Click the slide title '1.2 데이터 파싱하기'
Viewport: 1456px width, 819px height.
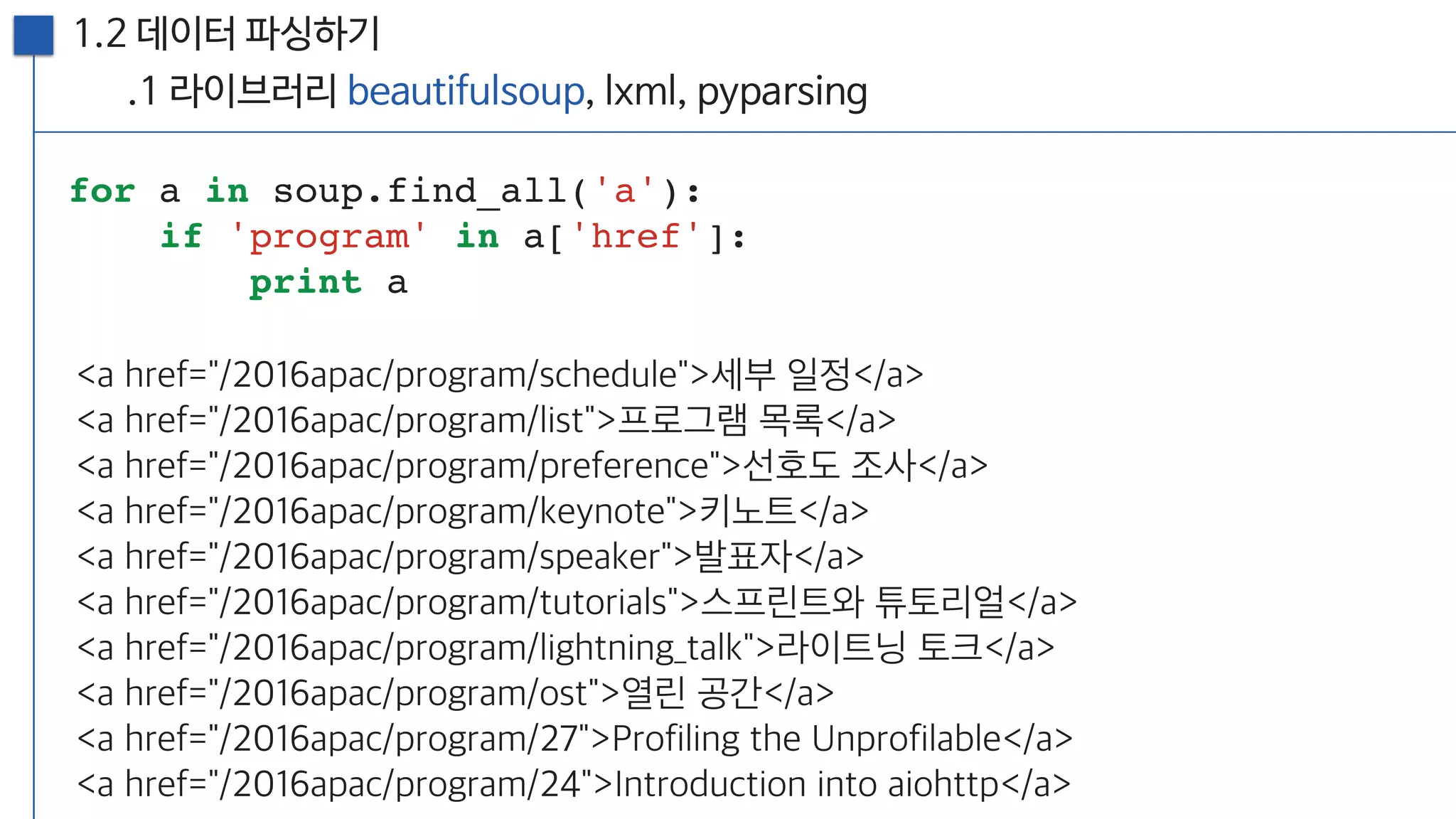point(227,33)
